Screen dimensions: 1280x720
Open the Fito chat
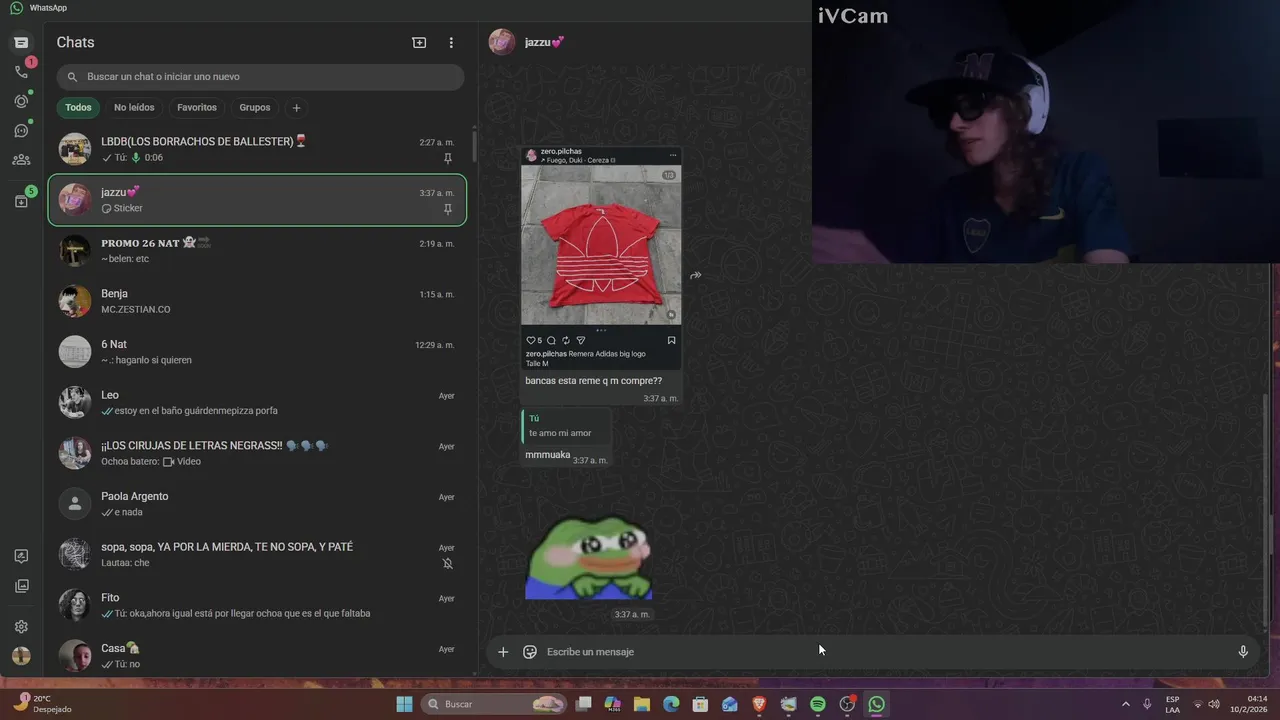(257, 605)
